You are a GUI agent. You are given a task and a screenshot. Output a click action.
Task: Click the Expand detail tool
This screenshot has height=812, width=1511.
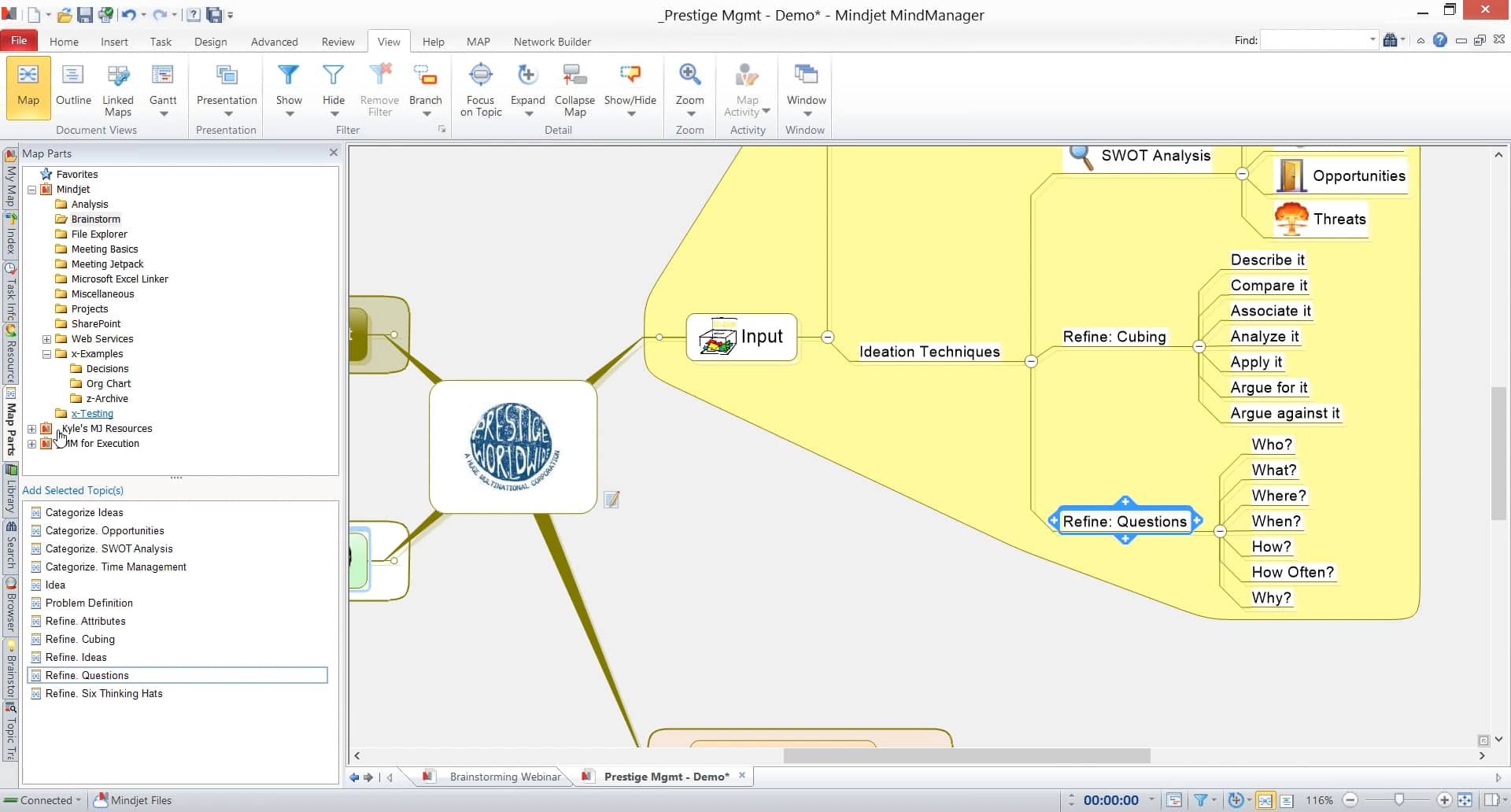(x=527, y=88)
